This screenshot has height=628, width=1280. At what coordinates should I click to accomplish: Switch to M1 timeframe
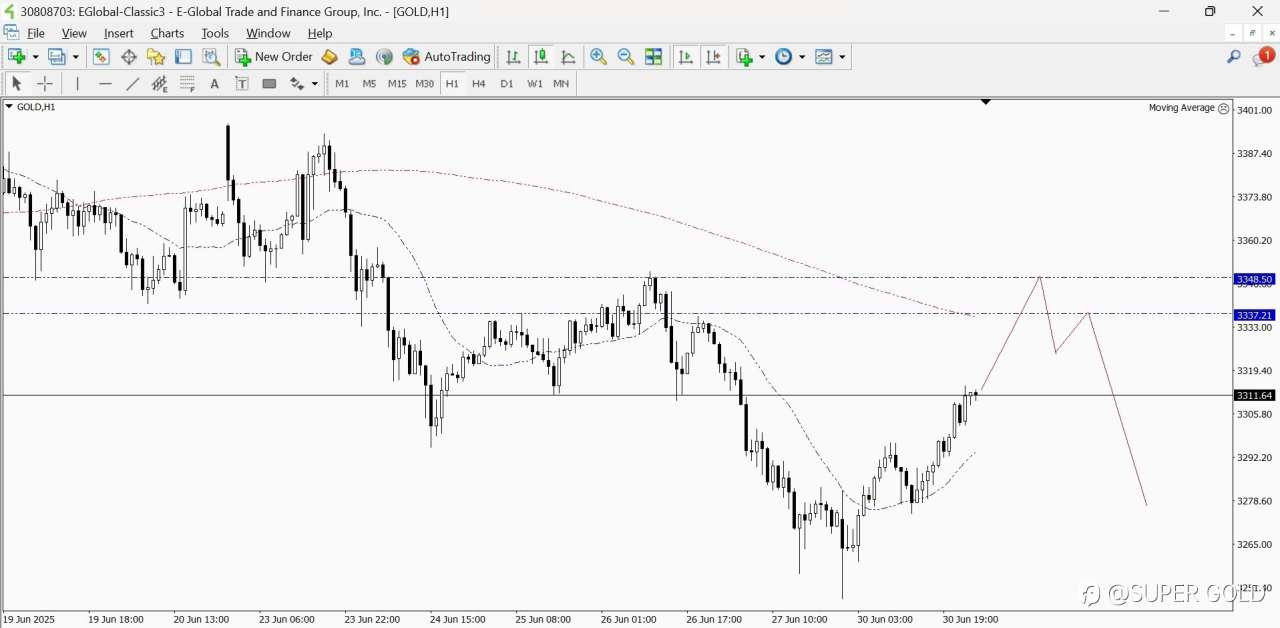point(342,84)
